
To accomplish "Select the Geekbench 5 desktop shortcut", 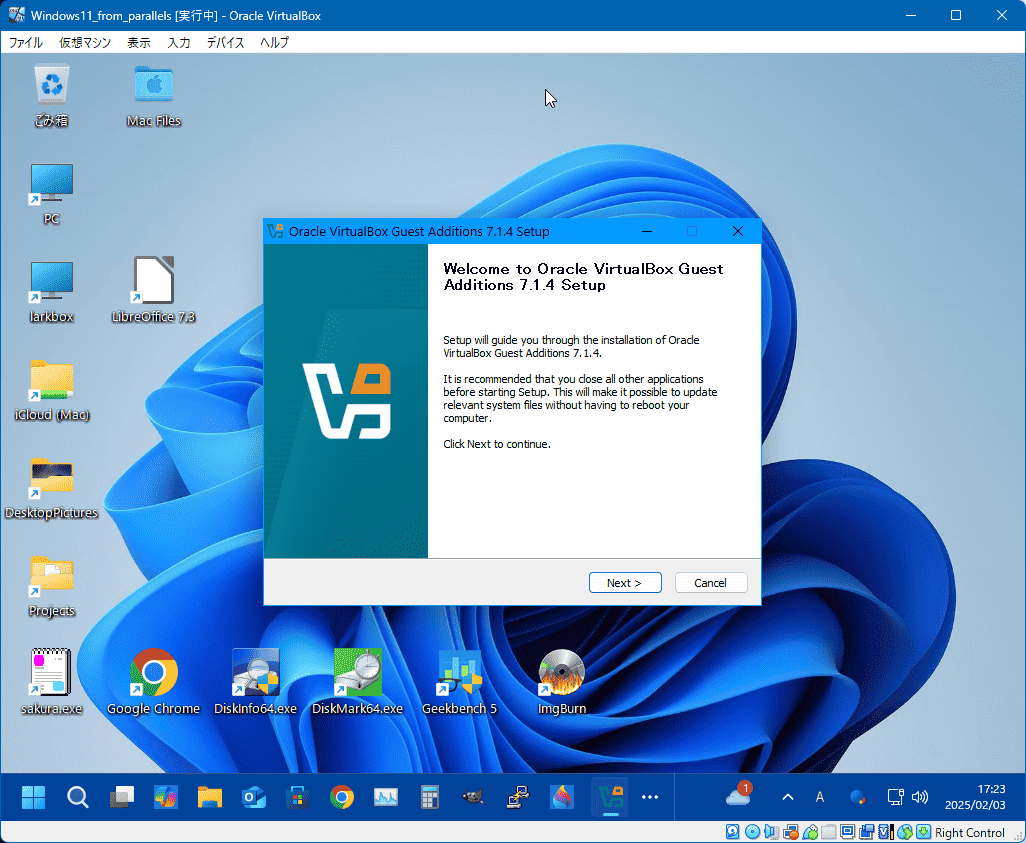I will click(x=459, y=682).
